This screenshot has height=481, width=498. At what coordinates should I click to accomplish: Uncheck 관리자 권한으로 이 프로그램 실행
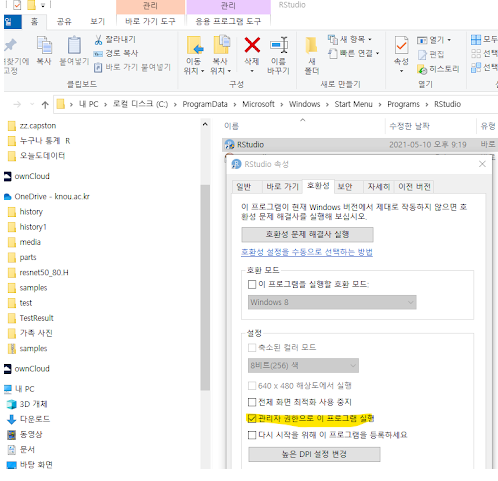[252, 418]
